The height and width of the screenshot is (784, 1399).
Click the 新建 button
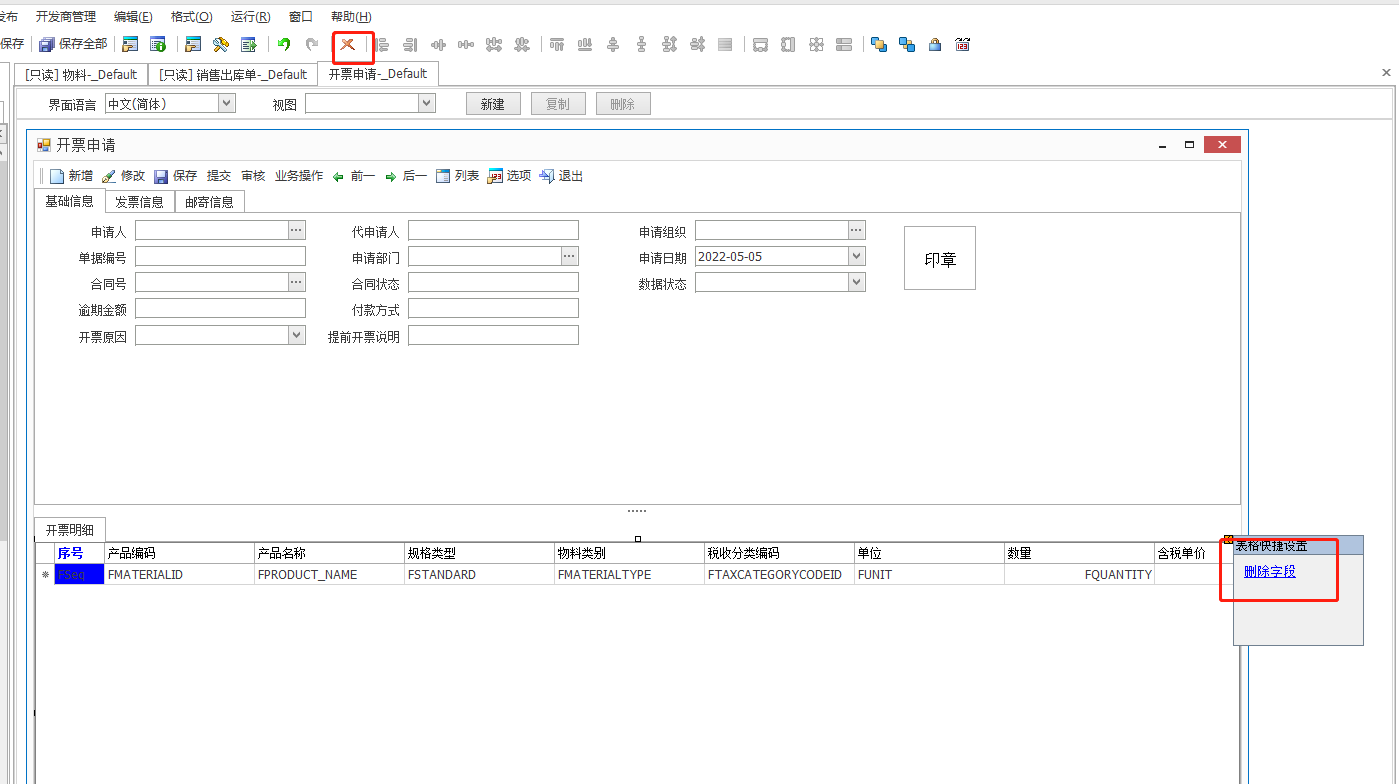[x=493, y=104]
